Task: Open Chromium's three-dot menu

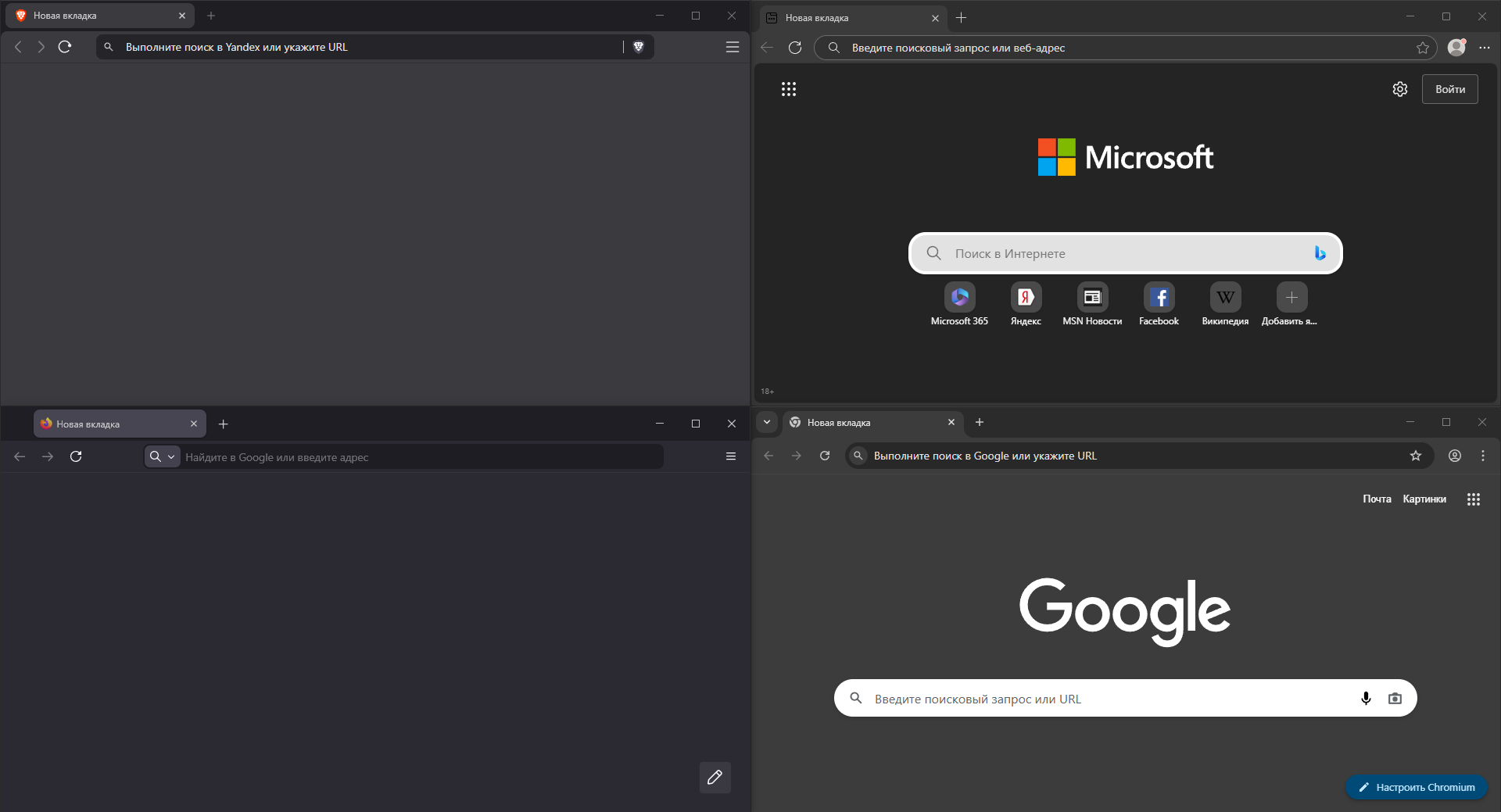Action: (1483, 456)
